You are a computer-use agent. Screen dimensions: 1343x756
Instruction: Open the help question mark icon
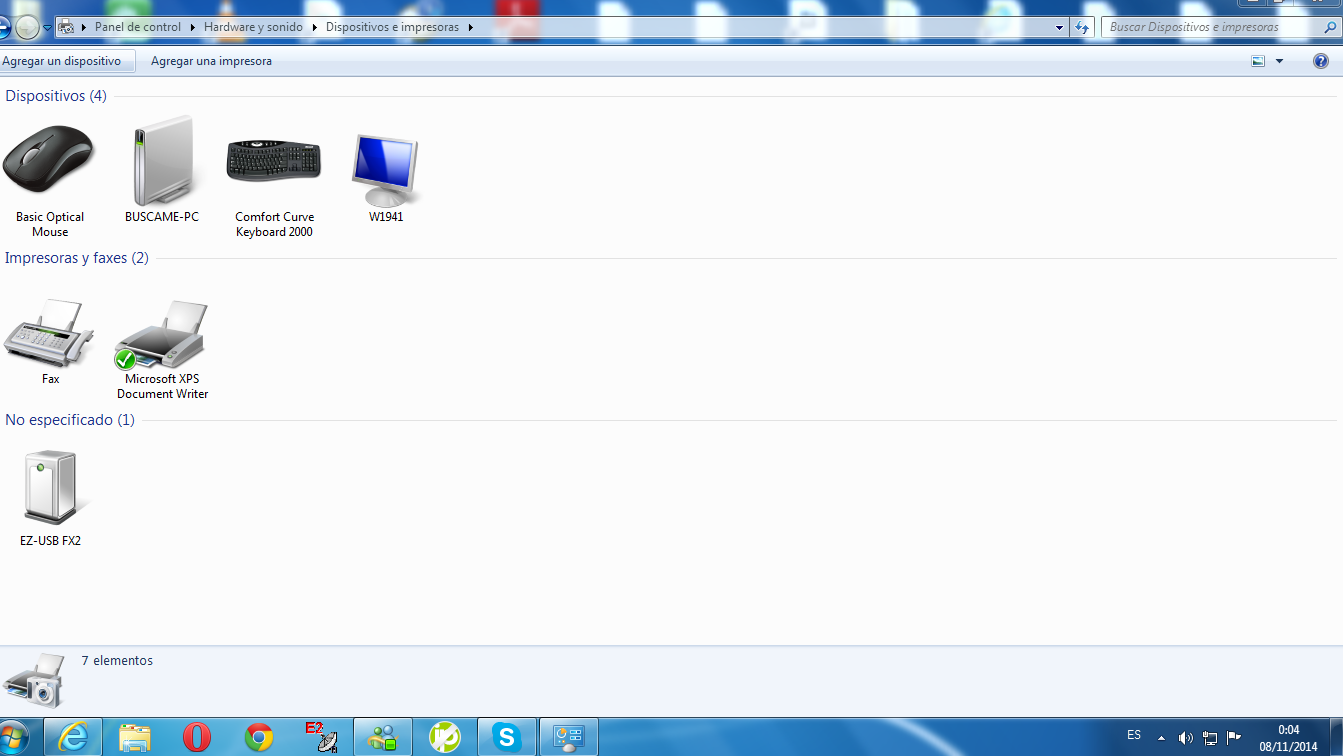[x=1320, y=61]
